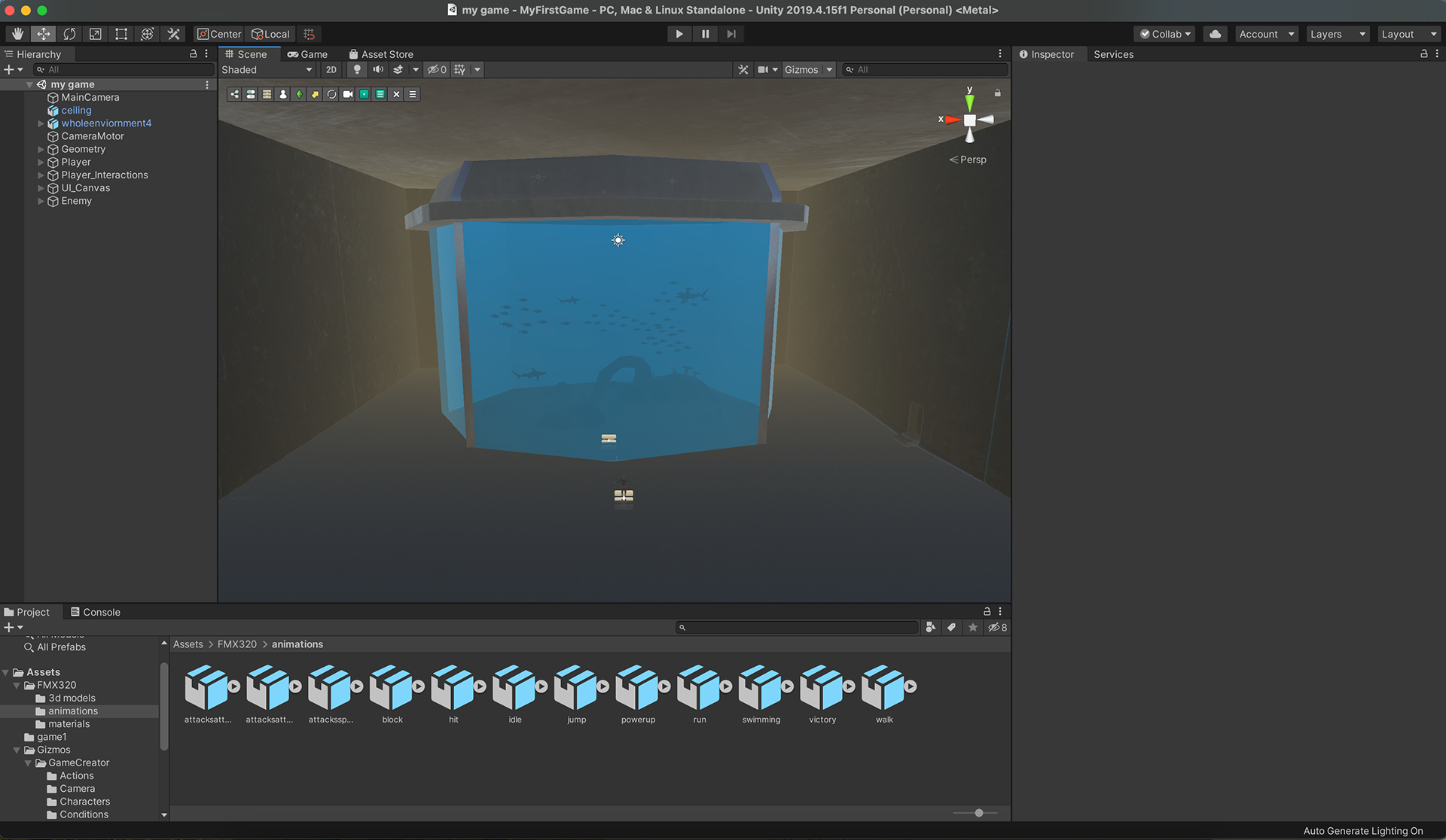
Task: Toggle scene effects like skybox
Action: click(x=398, y=69)
